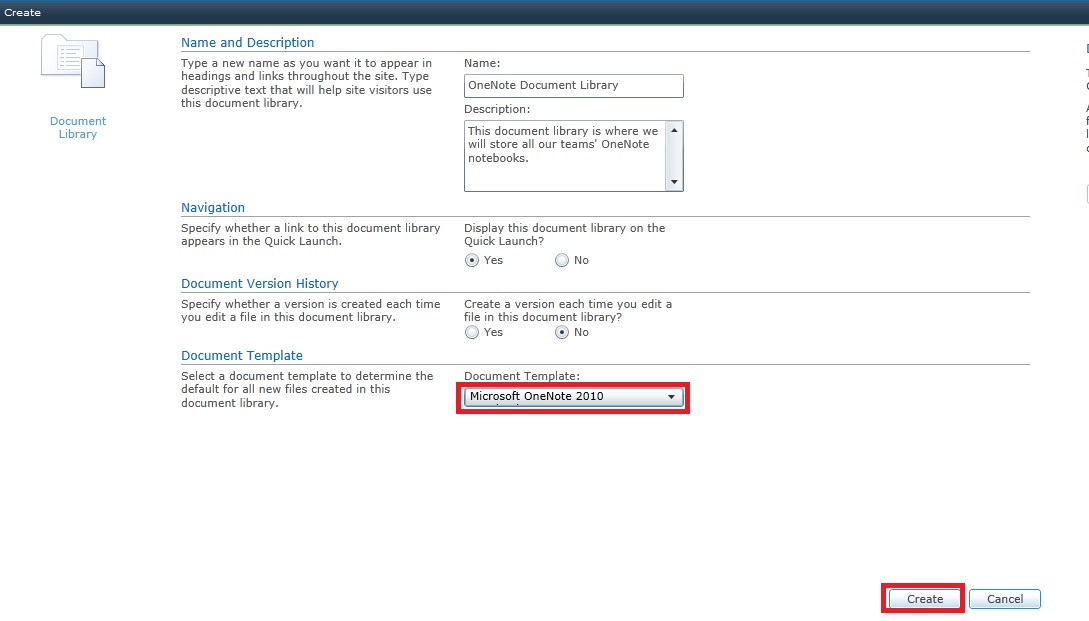This screenshot has width=1089, height=621.
Task: Click the Create title bar label
Action: click(x=21, y=12)
